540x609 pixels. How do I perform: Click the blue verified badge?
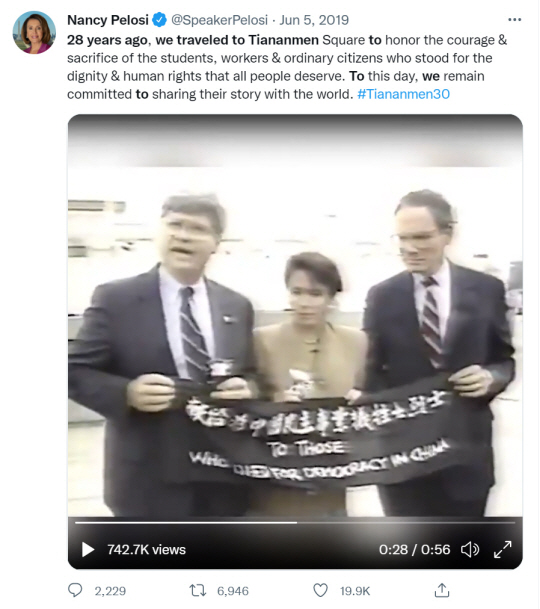tap(159, 20)
